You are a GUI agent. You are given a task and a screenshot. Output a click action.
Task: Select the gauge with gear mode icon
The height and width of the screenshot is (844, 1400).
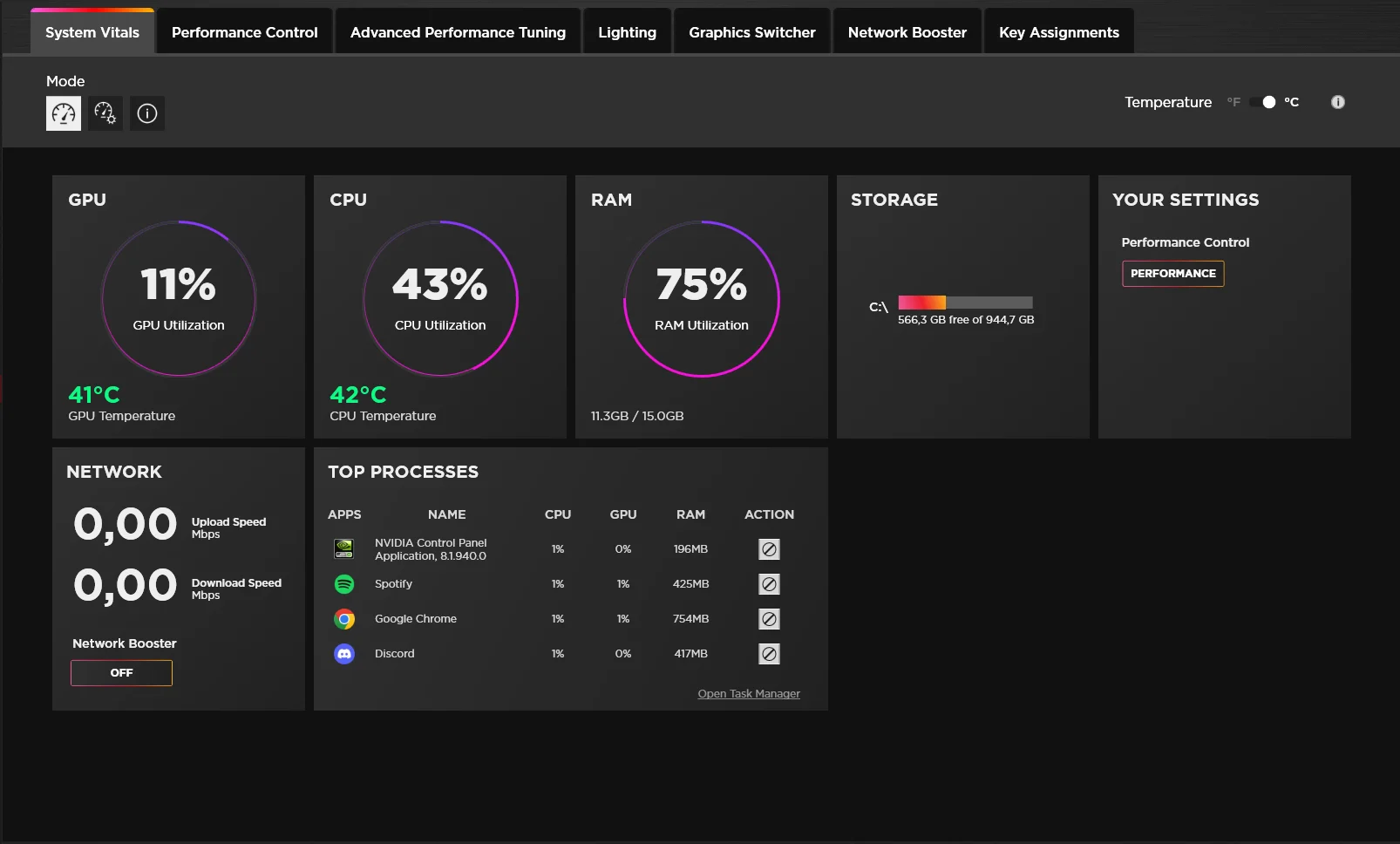(105, 113)
